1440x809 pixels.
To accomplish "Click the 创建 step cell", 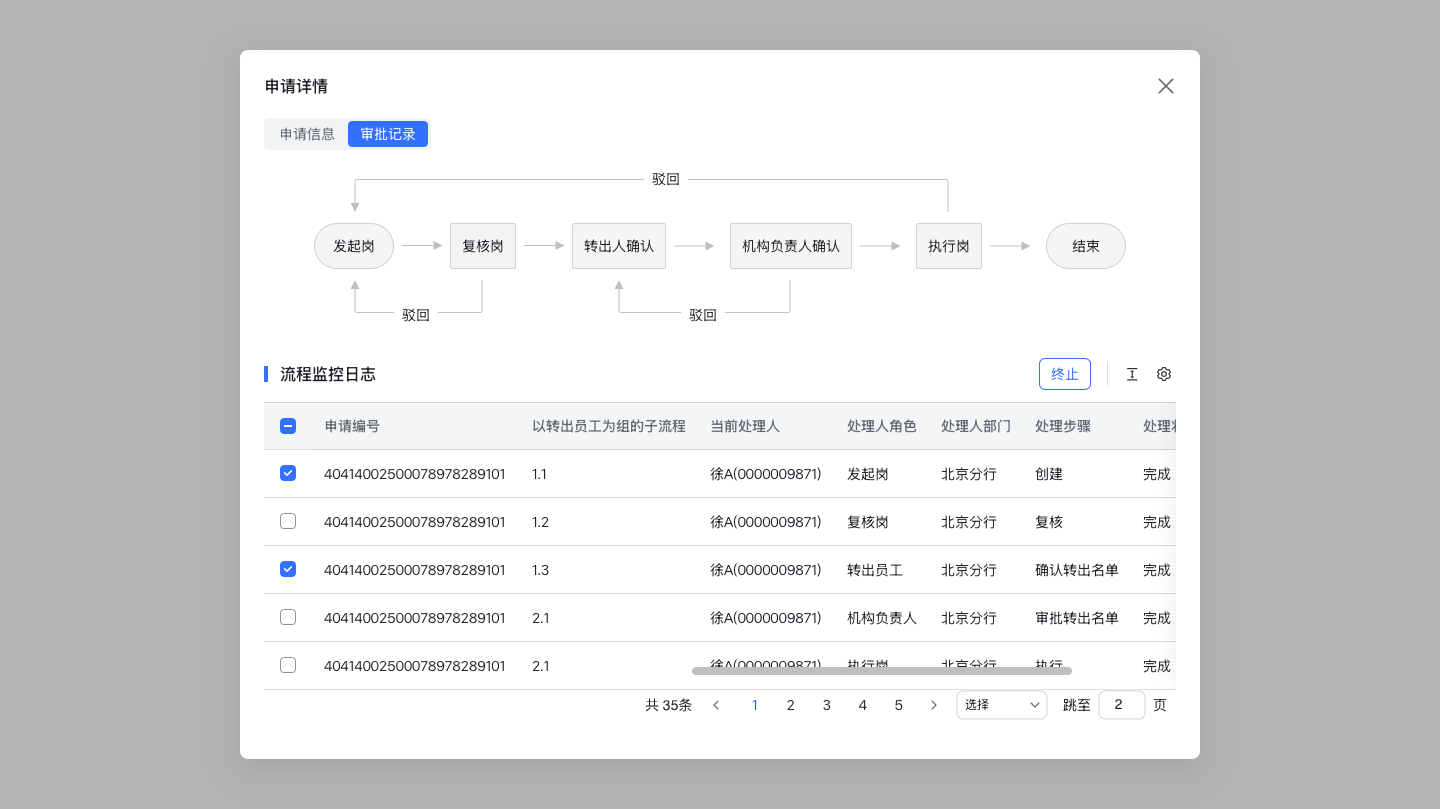I will pos(1049,474).
